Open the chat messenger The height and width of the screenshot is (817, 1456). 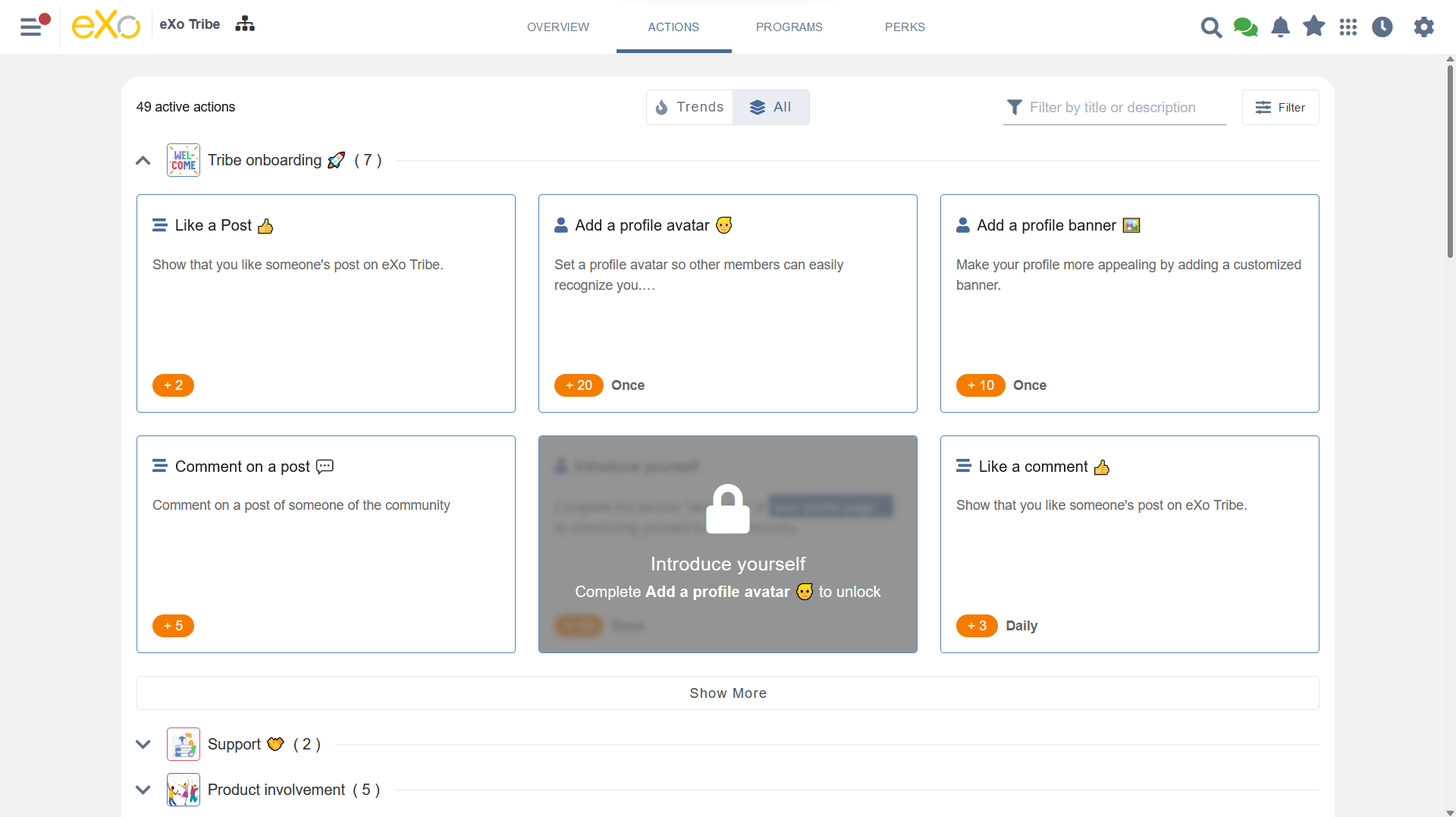pyautogui.click(x=1245, y=27)
